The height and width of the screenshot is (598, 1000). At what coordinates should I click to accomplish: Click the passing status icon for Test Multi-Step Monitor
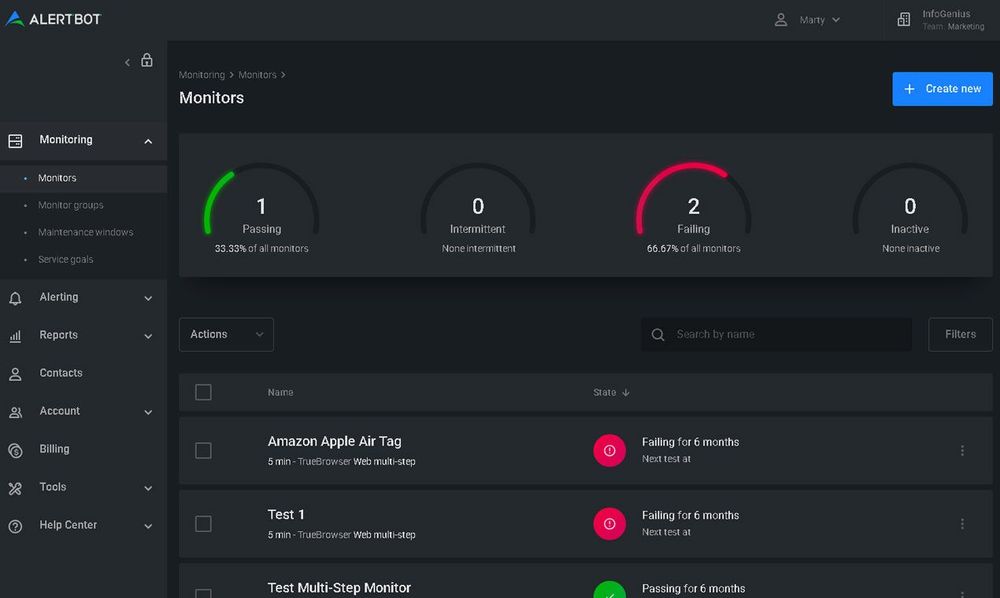click(609, 590)
